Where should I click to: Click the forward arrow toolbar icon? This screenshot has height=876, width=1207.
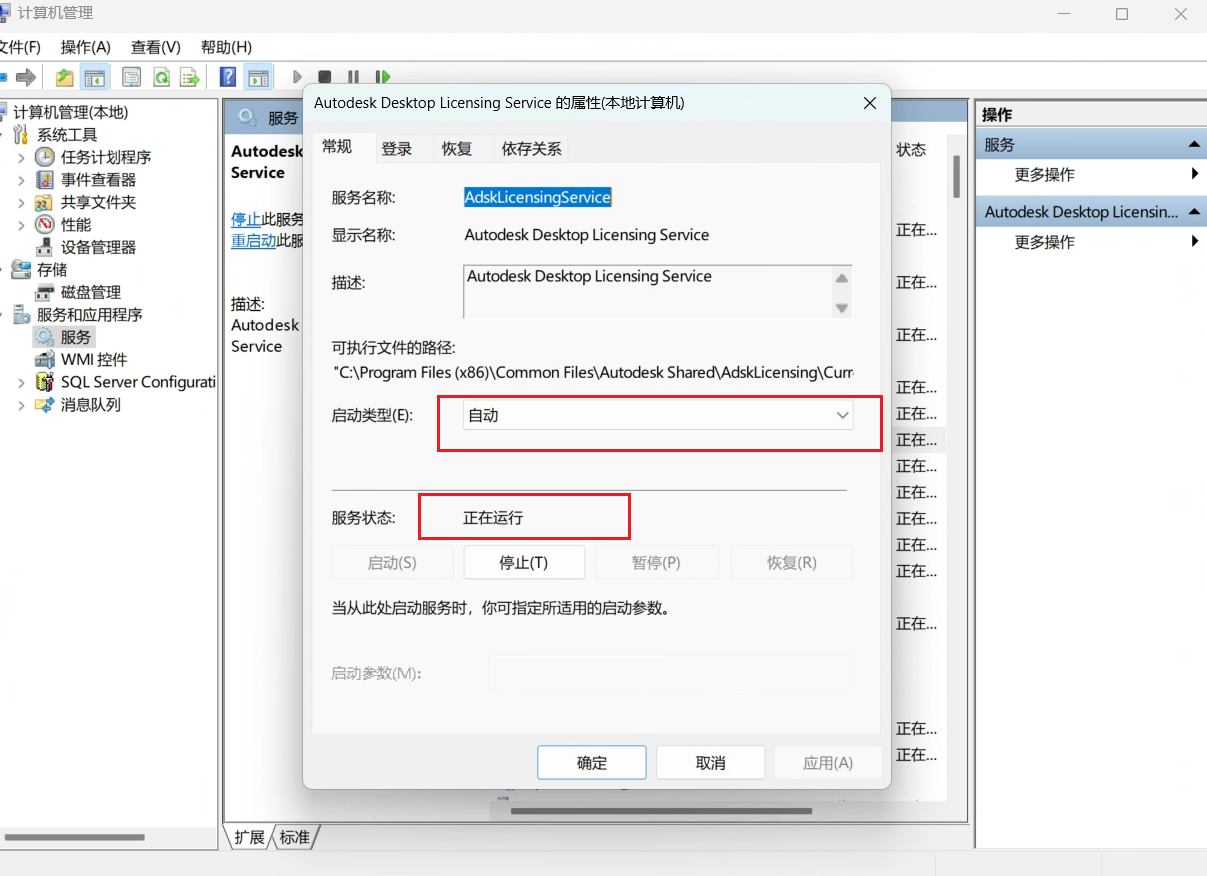tap(26, 77)
